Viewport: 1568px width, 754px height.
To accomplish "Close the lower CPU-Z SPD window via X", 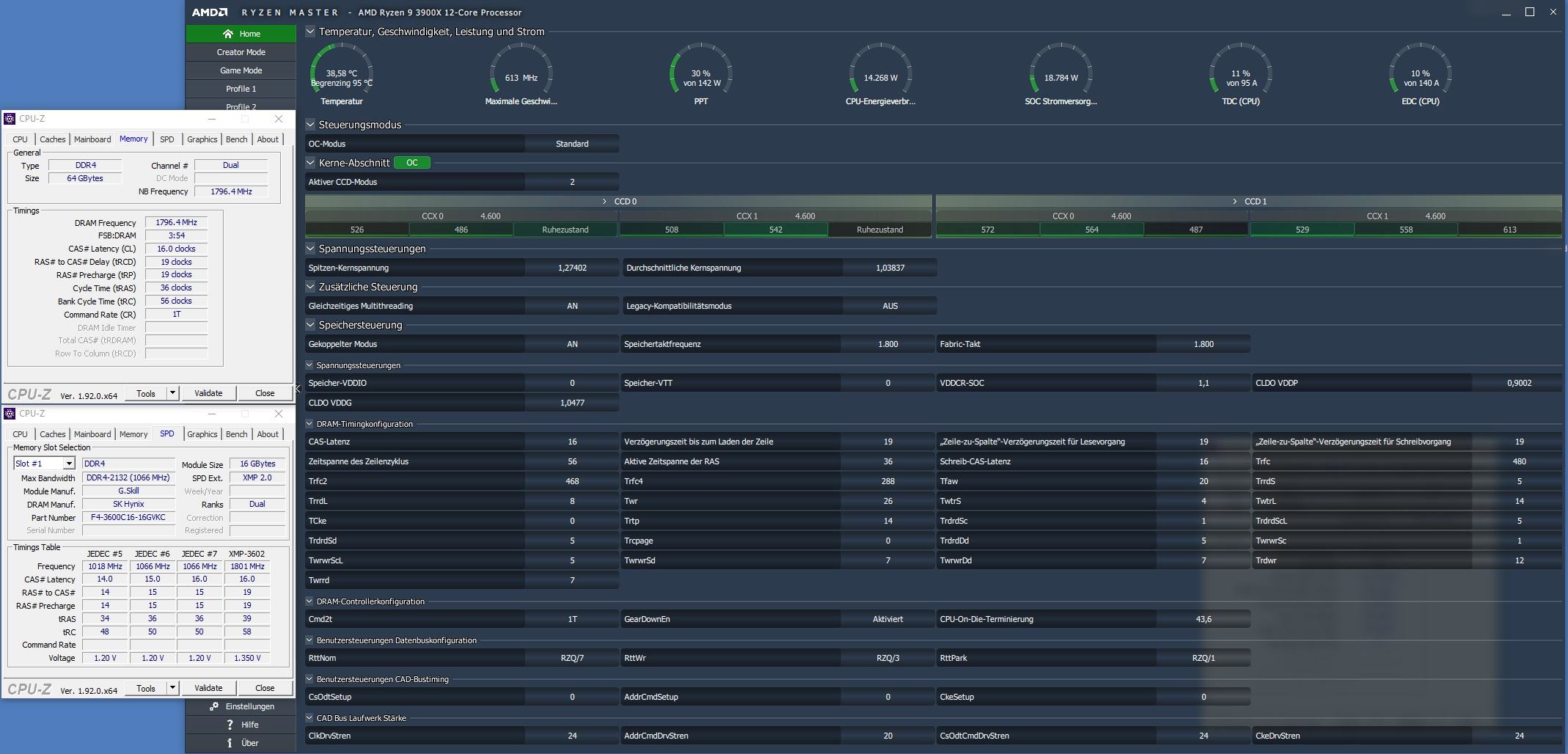I will (x=279, y=414).
